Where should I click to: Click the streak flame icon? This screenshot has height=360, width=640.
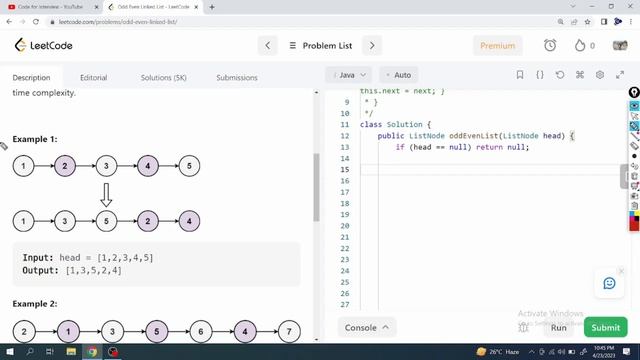580,45
